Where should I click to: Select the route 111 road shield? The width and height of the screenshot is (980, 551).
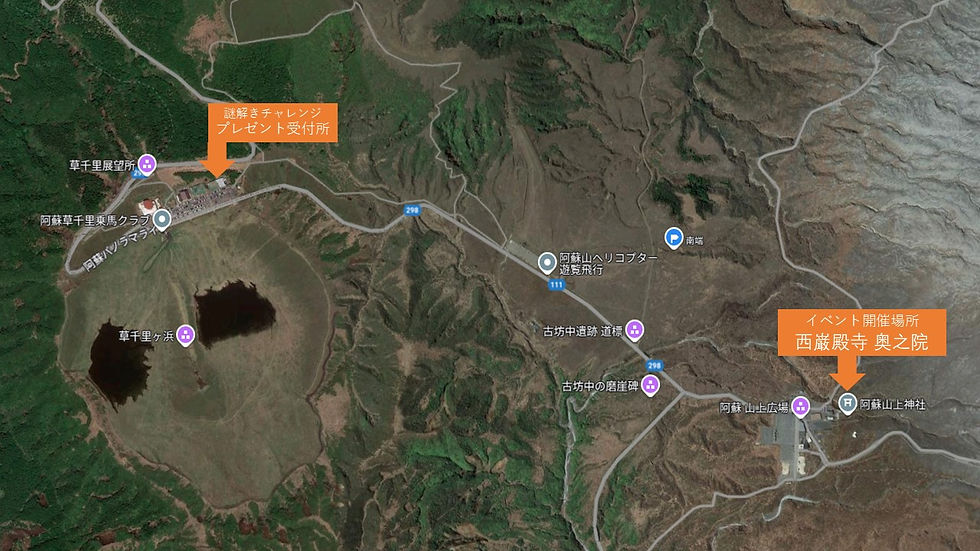click(x=556, y=285)
